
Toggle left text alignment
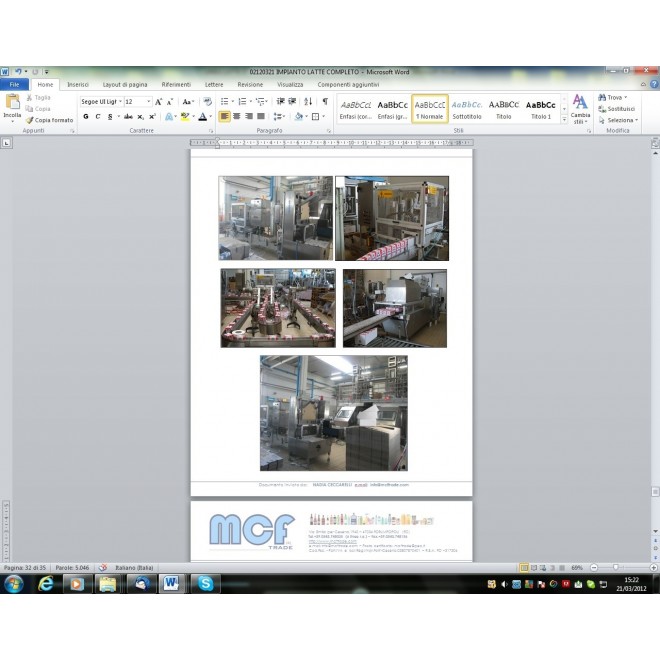(x=225, y=116)
